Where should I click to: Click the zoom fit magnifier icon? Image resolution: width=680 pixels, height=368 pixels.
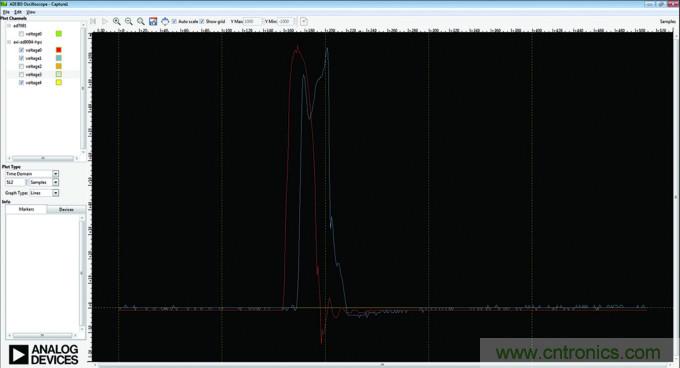point(141,21)
